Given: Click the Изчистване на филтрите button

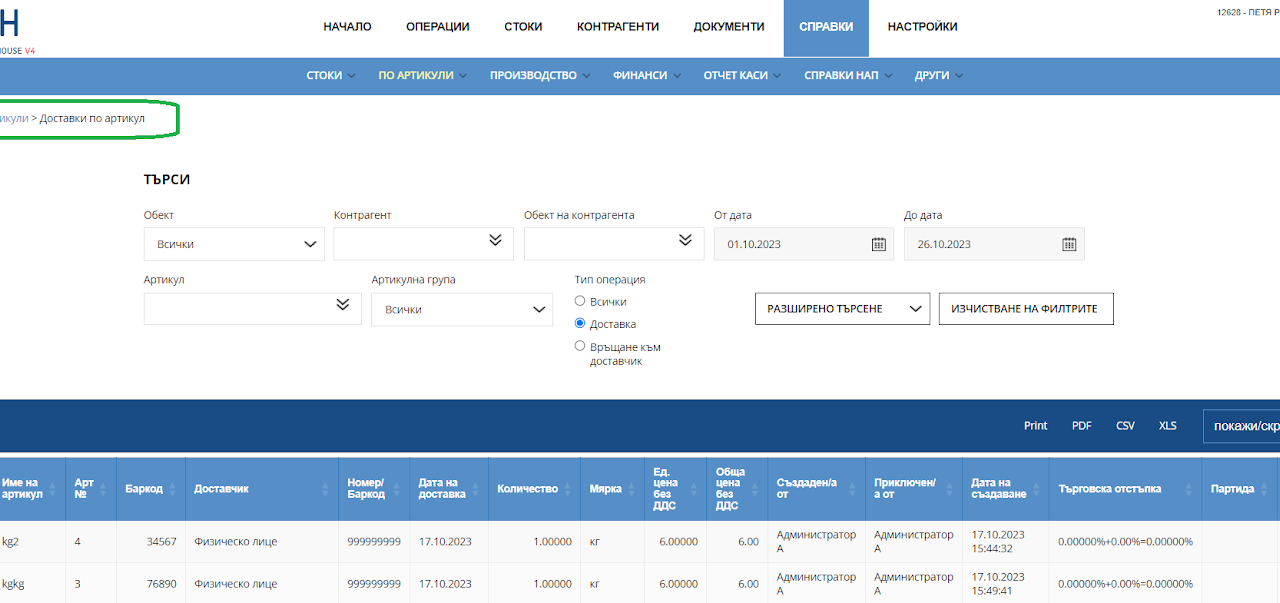Looking at the screenshot, I should (1026, 309).
